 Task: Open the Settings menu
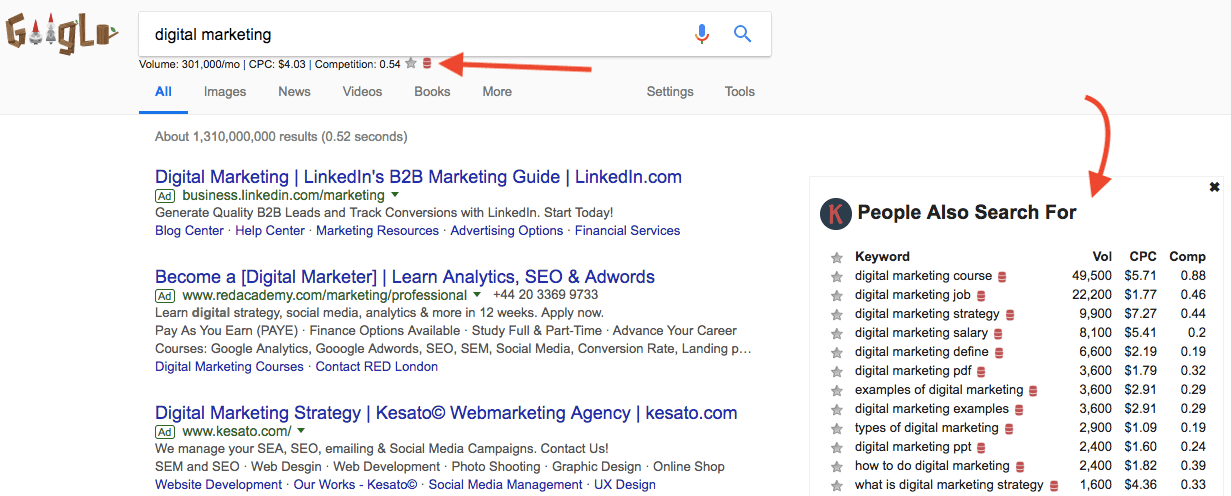pos(670,91)
